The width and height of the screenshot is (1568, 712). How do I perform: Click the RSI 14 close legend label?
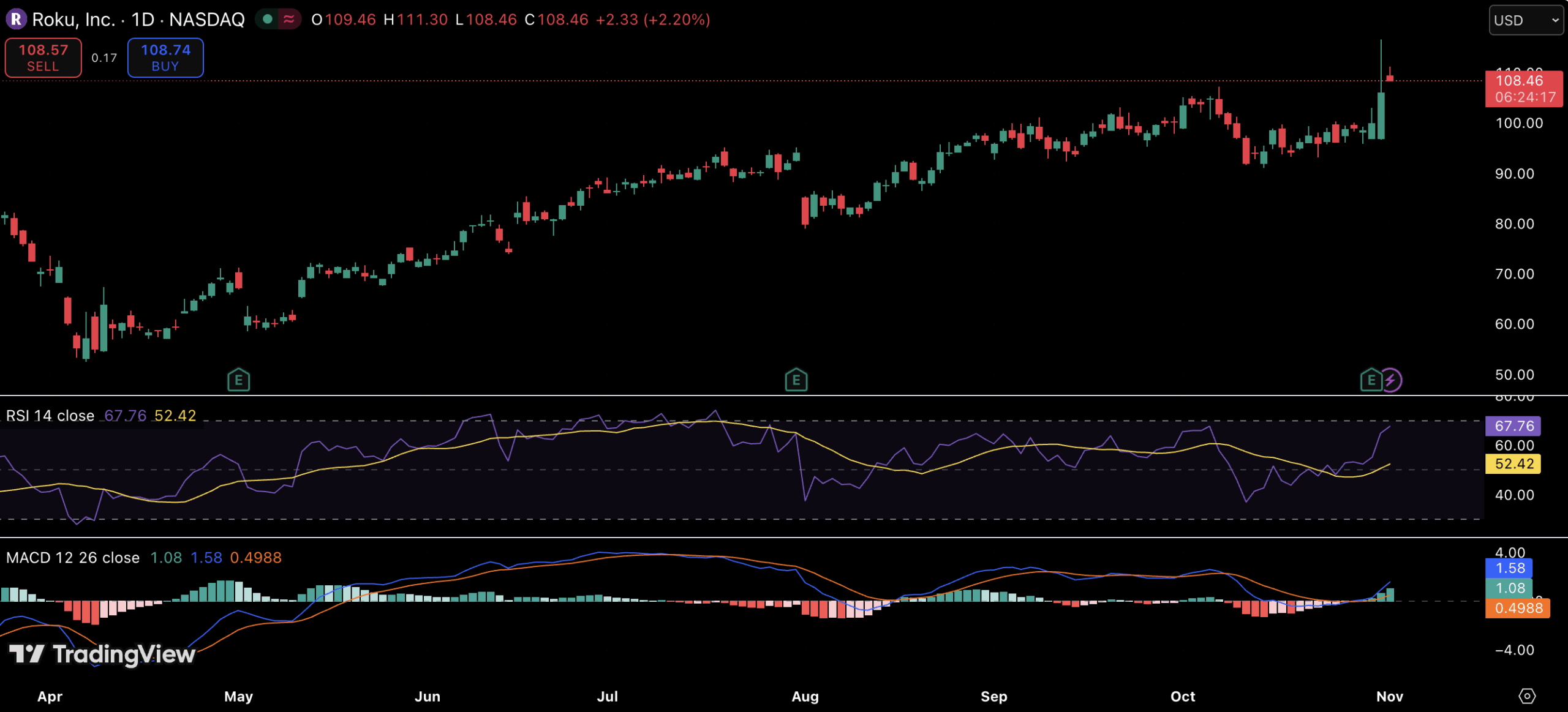[x=50, y=416]
